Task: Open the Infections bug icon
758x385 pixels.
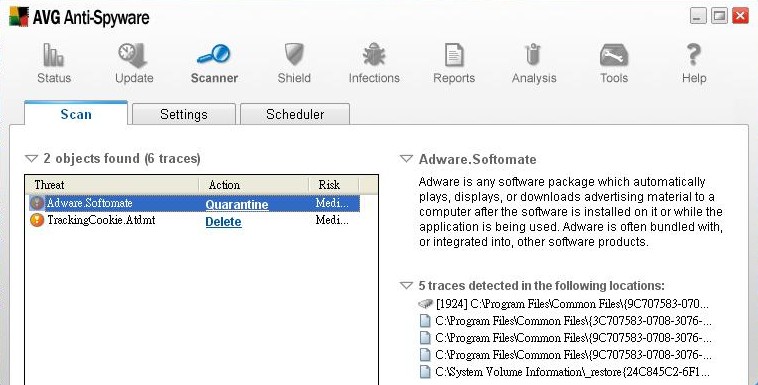Action: pos(374,54)
